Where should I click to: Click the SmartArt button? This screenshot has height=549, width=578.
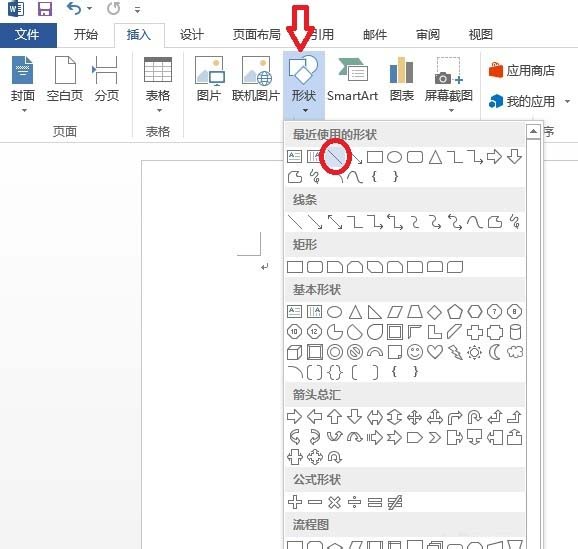pos(352,79)
